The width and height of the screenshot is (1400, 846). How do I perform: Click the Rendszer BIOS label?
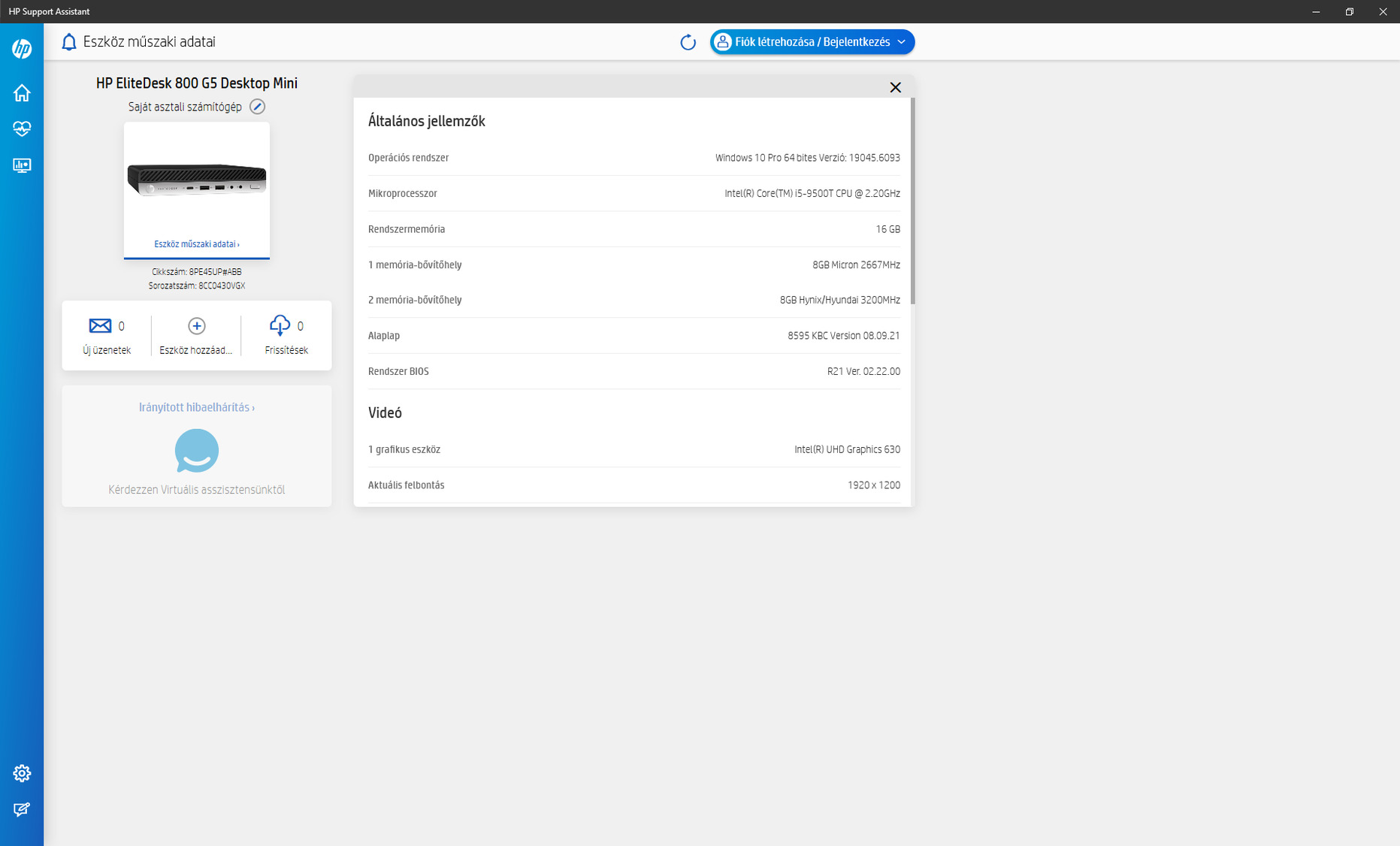[x=398, y=371]
